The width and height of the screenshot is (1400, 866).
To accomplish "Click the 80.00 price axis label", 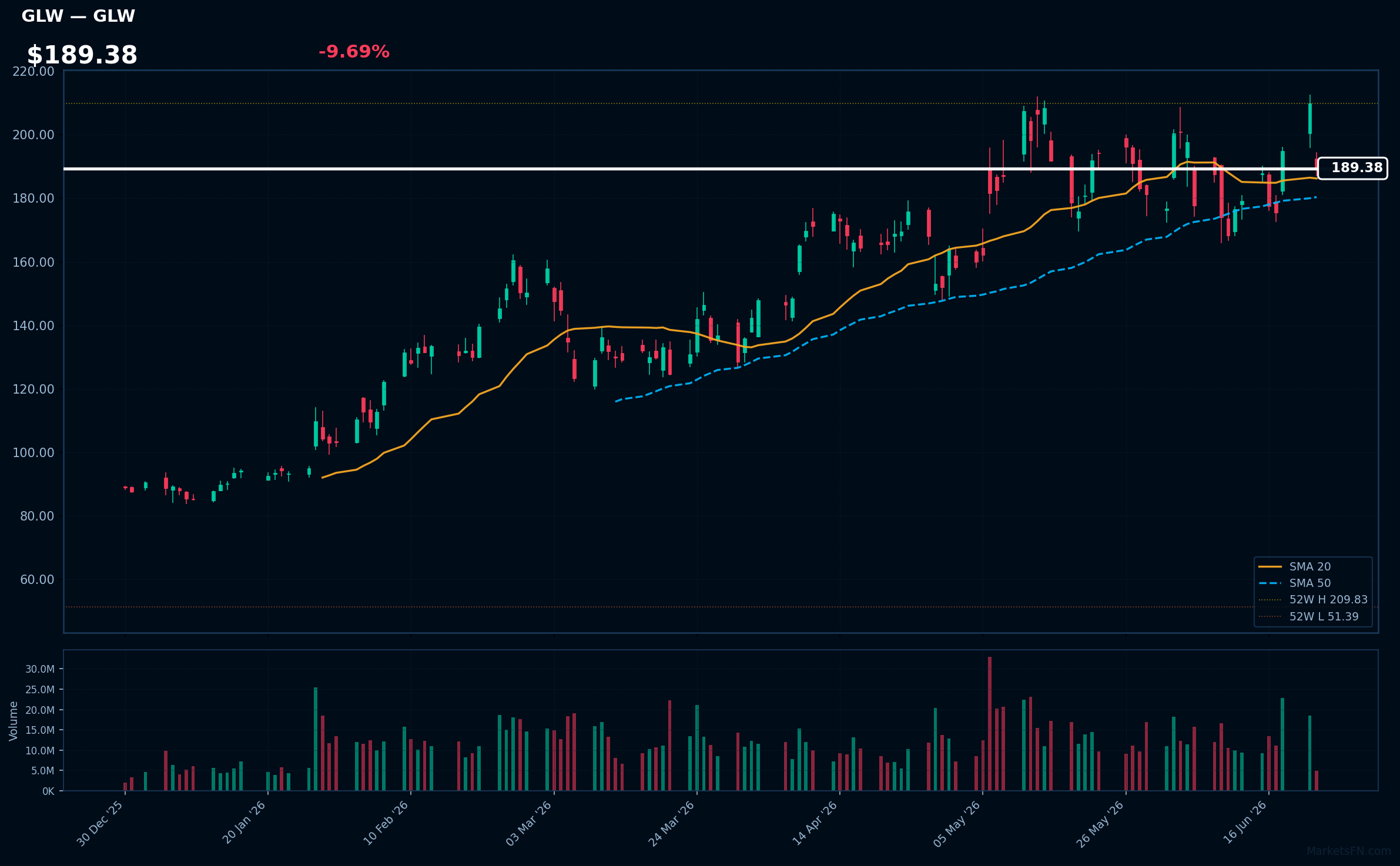I will 37,516.
